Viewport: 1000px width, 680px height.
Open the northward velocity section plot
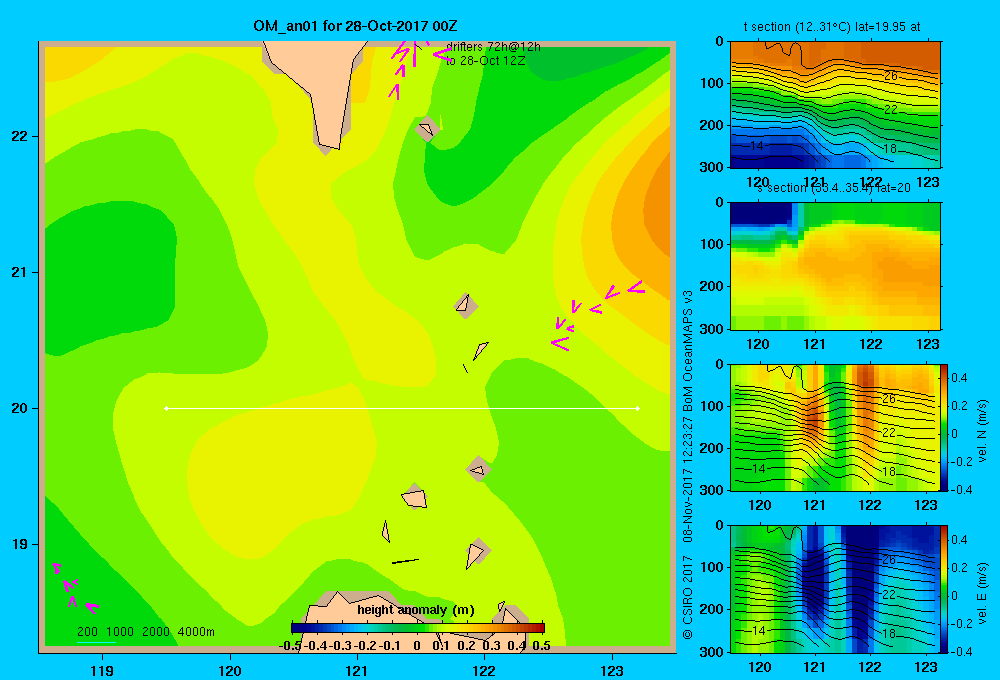click(833, 427)
